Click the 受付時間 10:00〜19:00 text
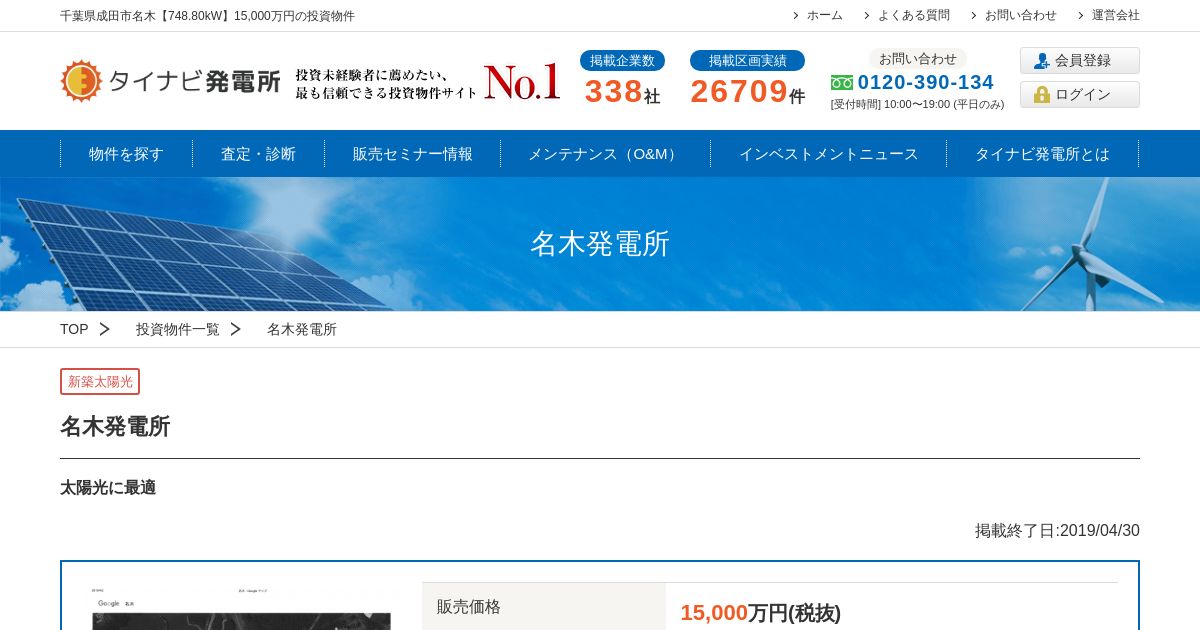1200x630 pixels. coord(917,104)
